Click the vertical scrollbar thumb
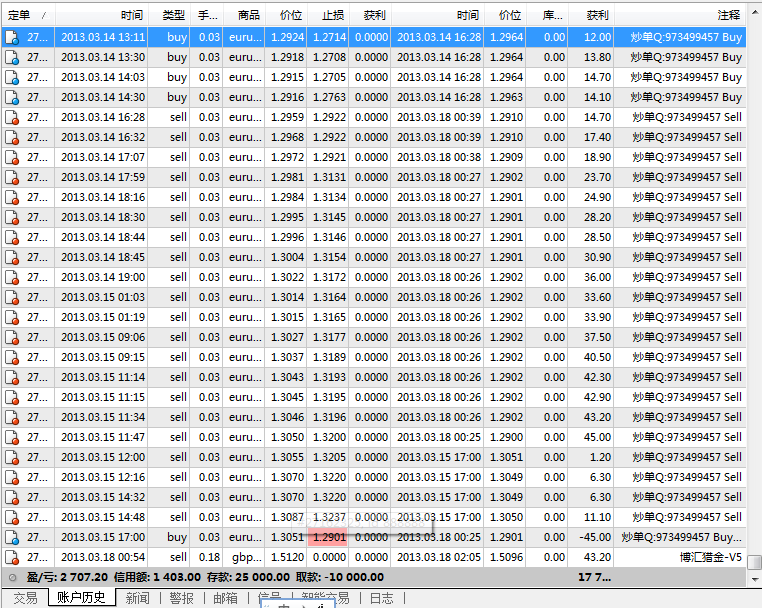Image resolution: width=762 pixels, height=608 pixels. point(755,562)
